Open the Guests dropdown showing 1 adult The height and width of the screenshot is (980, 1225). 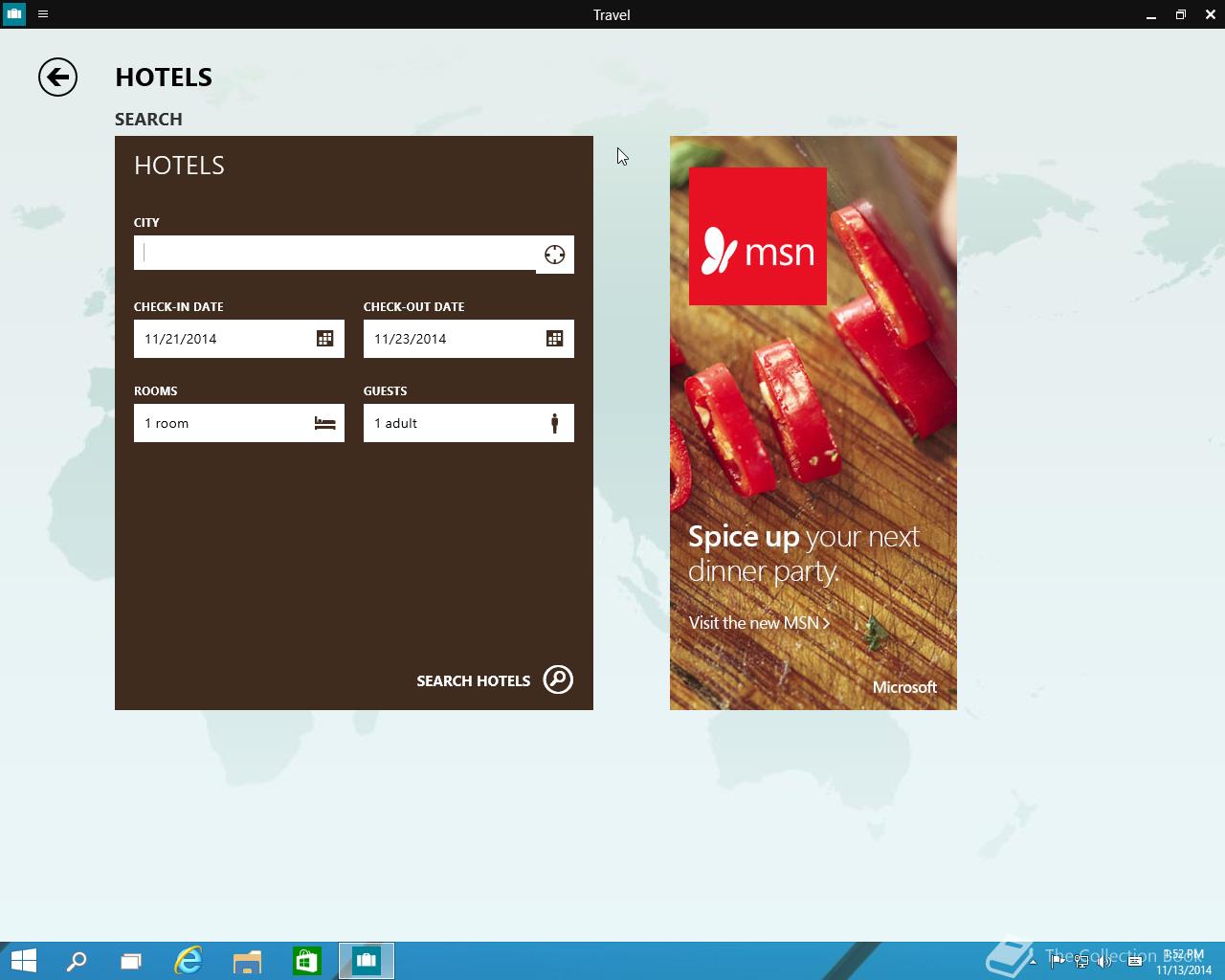469,423
